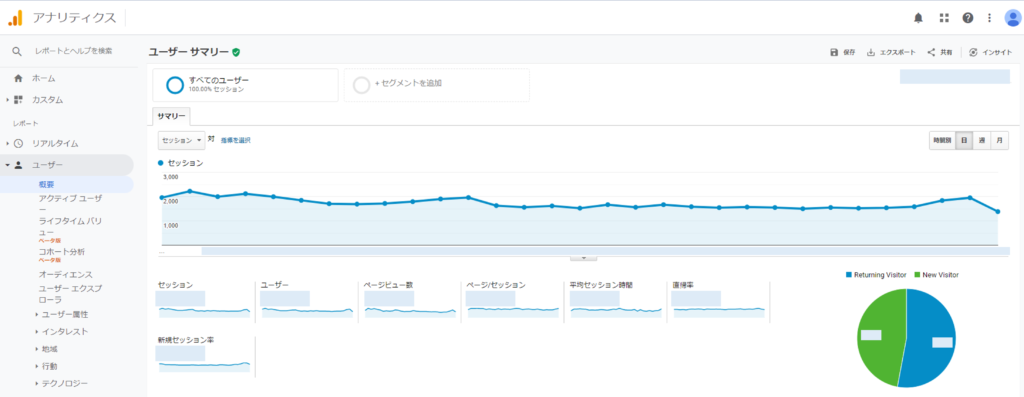Image resolution: width=1024 pixels, height=397 pixels.
Task: Click the 保存 save disk icon
Action: tap(834, 52)
